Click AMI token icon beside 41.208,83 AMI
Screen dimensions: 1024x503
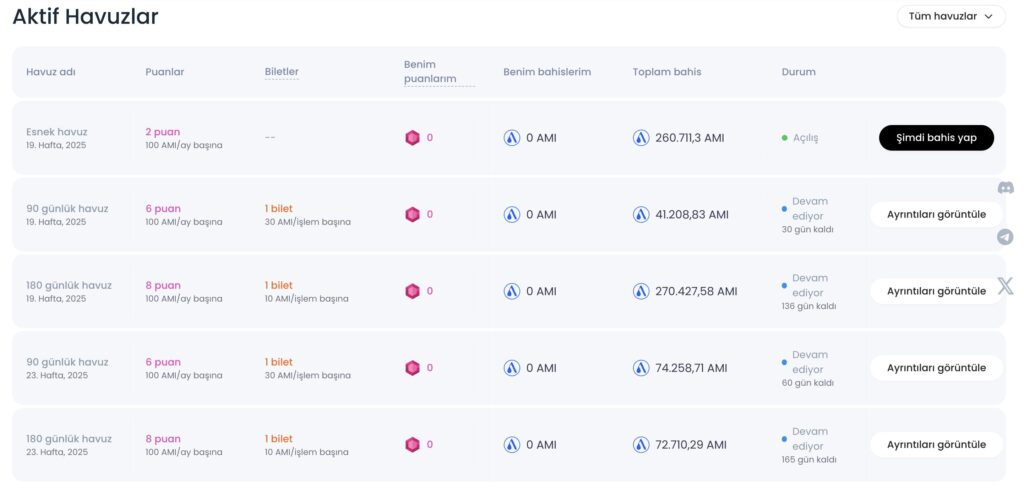(x=641, y=214)
